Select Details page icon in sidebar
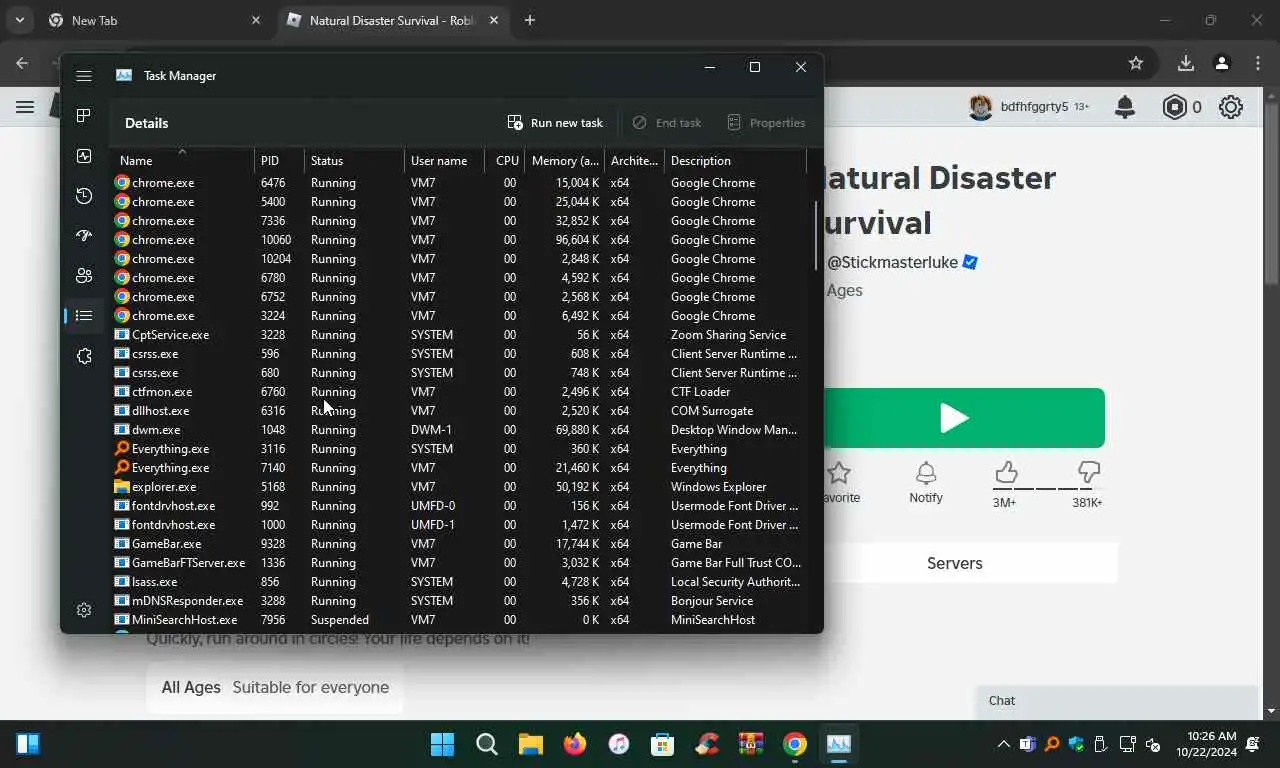The height and width of the screenshot is (768, 1280). (x=84, y=316)
